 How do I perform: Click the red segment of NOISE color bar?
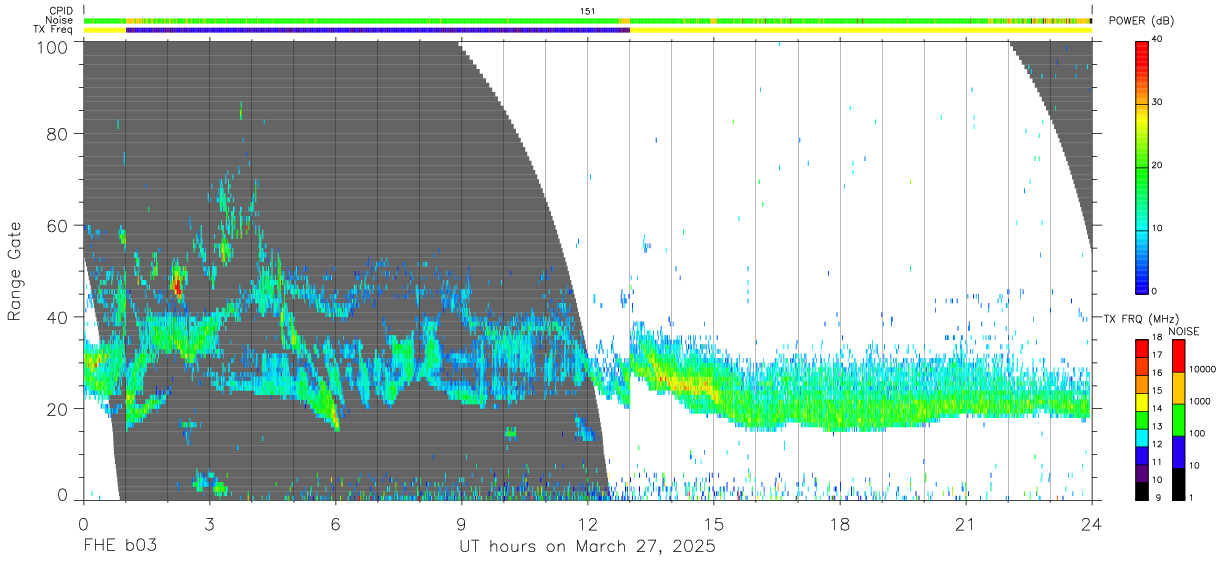pos(1178,356)
